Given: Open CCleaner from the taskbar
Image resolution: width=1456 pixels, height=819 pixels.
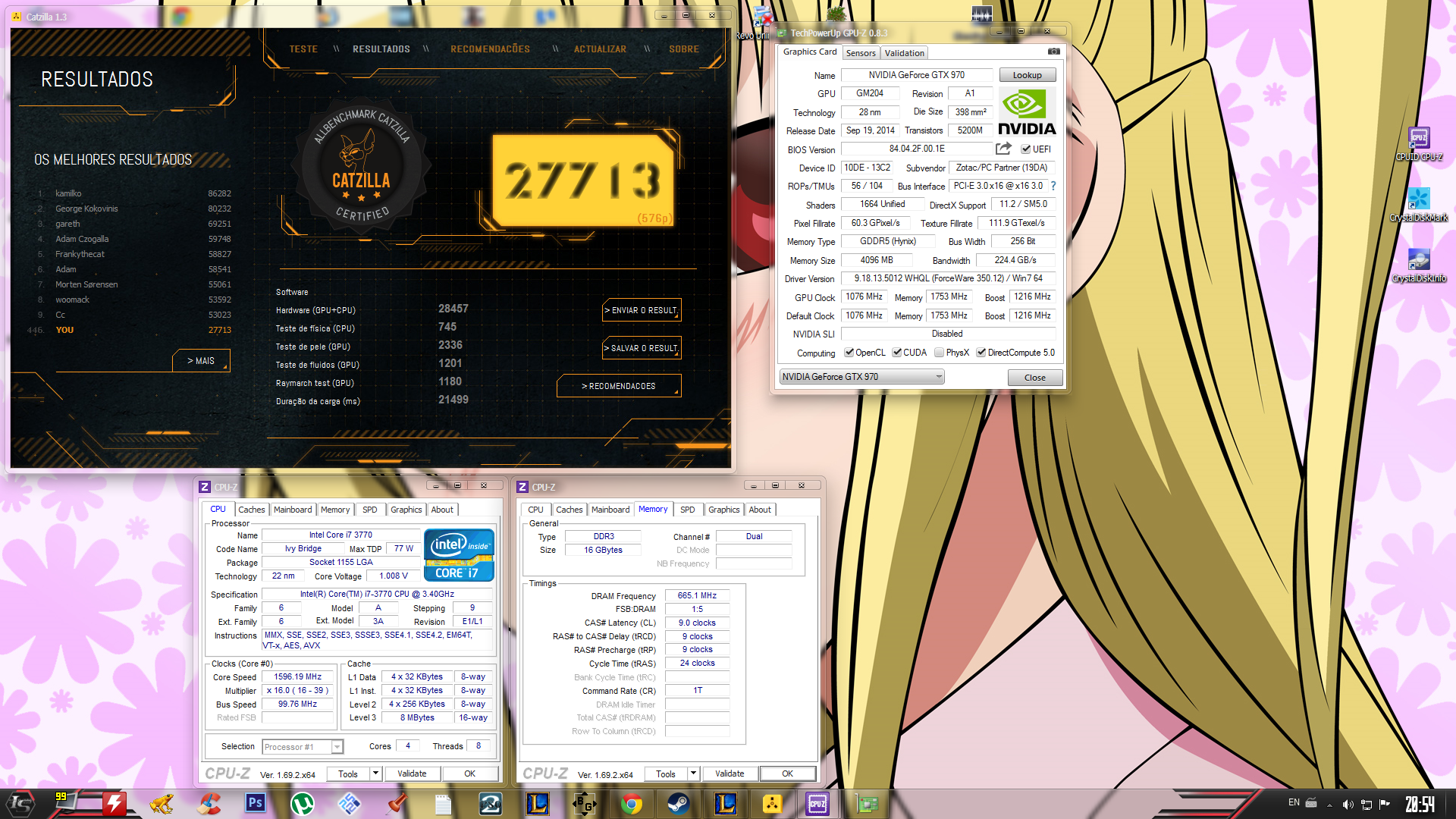Looking at the screenshot, I should click(209, 803).
